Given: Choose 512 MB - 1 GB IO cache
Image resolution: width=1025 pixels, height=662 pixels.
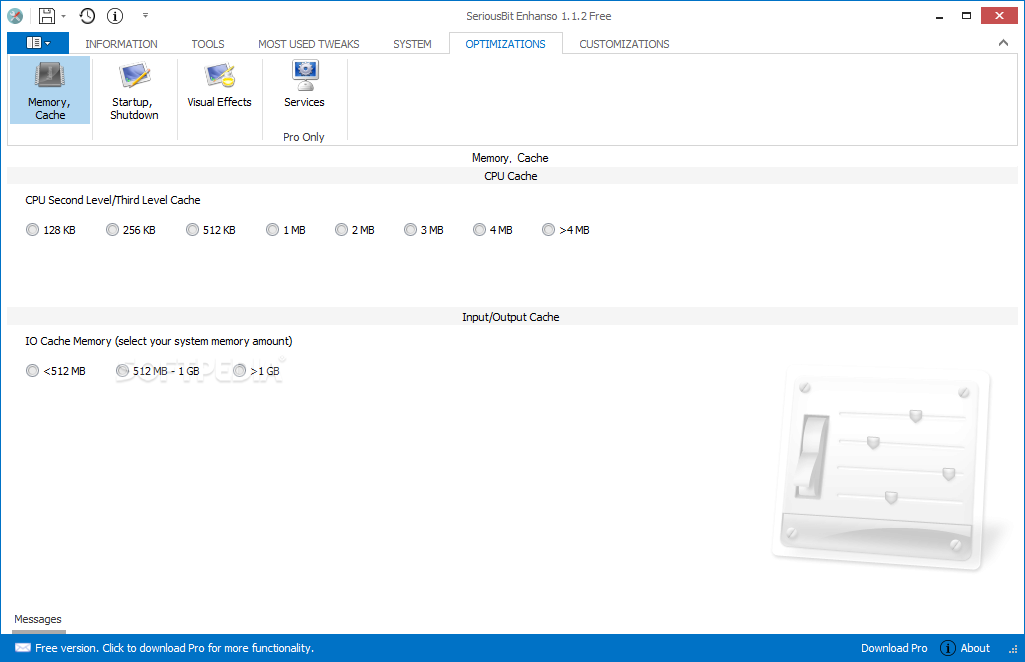Looking at the screenshot, I should click(x=158, y=371).
